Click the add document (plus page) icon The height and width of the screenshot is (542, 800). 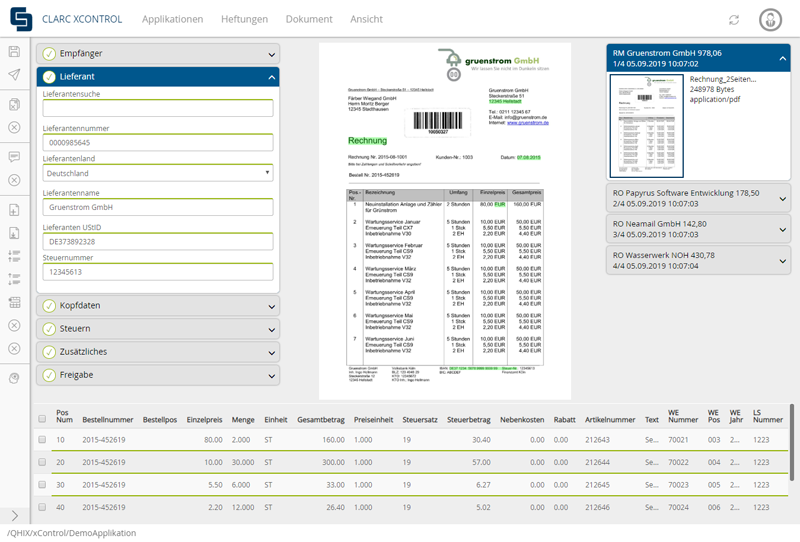tap(14, 210)
